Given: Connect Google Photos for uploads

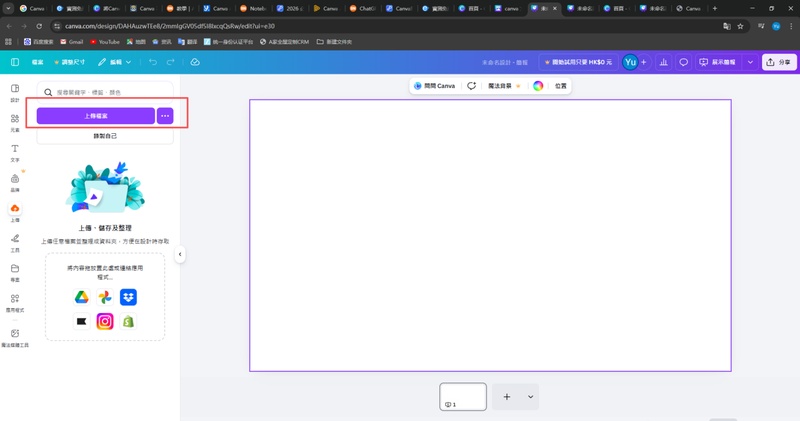Looking at the screenshot, I should (105, 297).
